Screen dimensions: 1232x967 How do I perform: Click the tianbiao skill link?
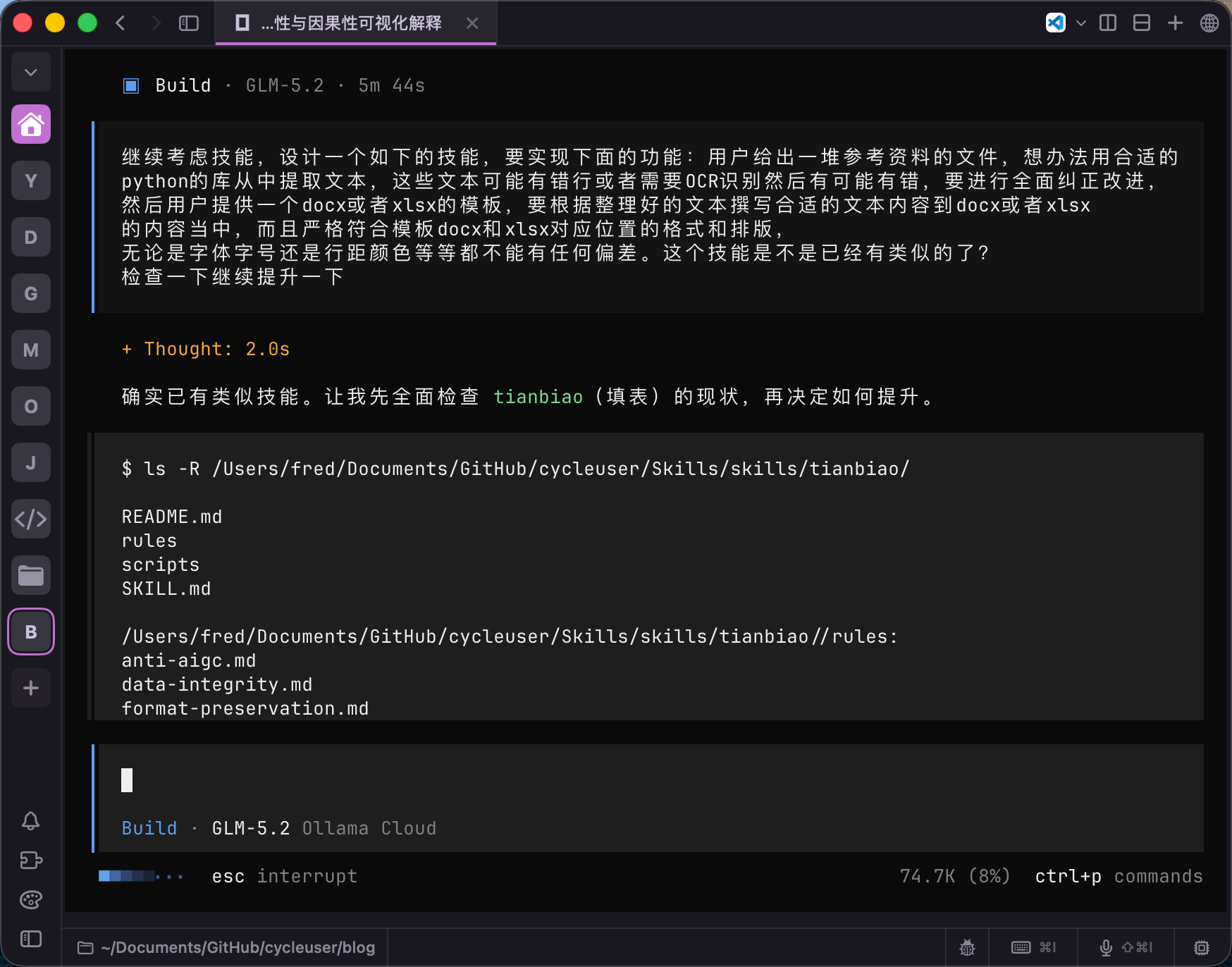(x=538, y=397)
